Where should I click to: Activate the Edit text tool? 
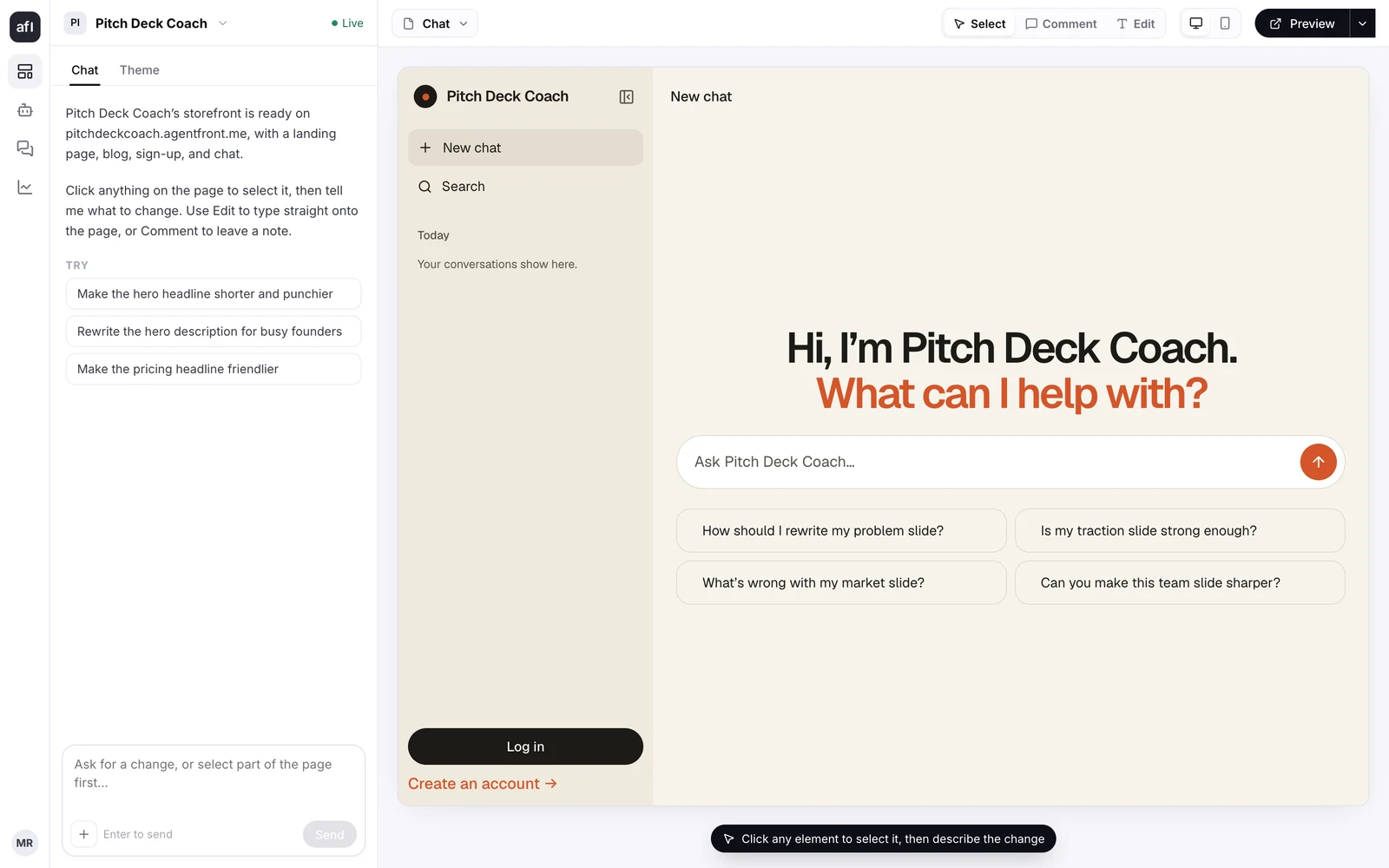[x=1136, y=23]
